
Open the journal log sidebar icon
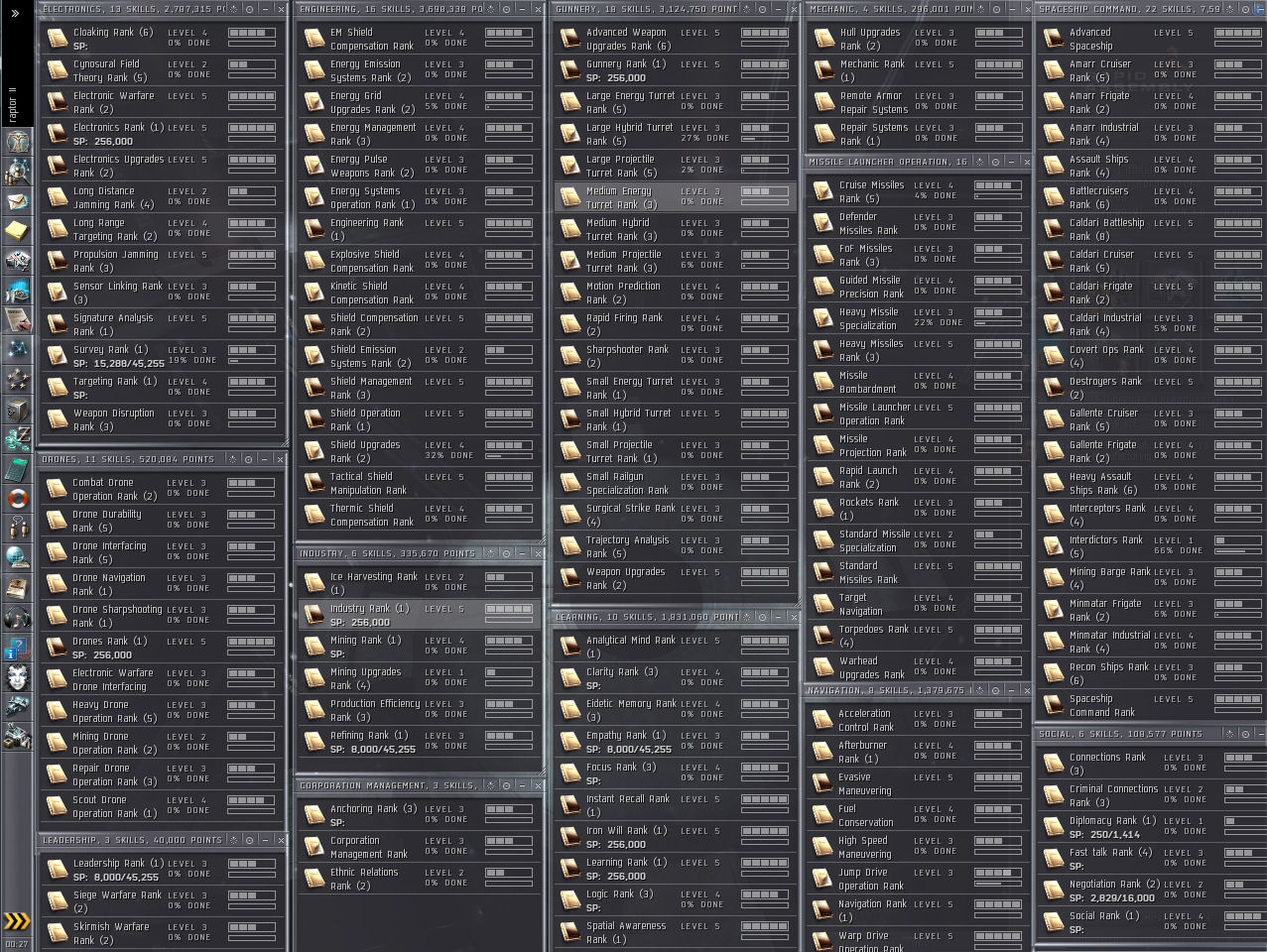pyautogui.click(x=17, y=588)
